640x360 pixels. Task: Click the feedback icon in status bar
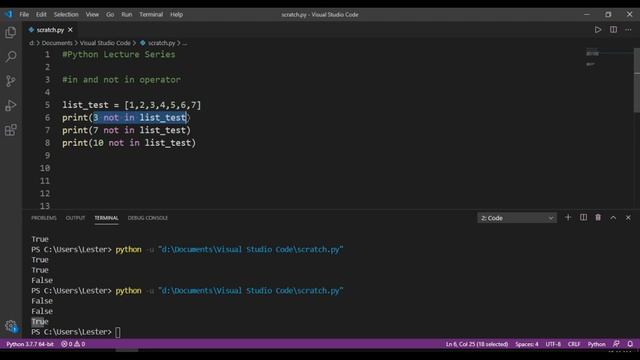coord(616,344)
